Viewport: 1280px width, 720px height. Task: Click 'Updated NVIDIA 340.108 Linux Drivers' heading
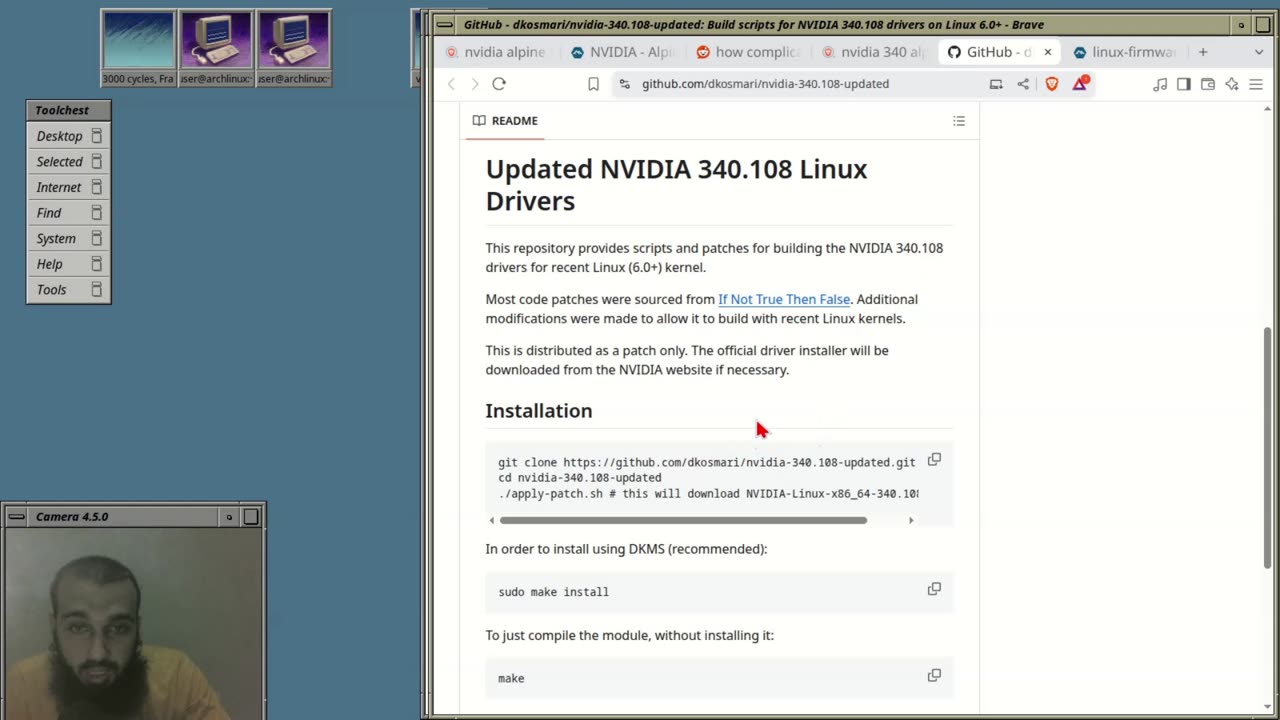click(676, 185)
